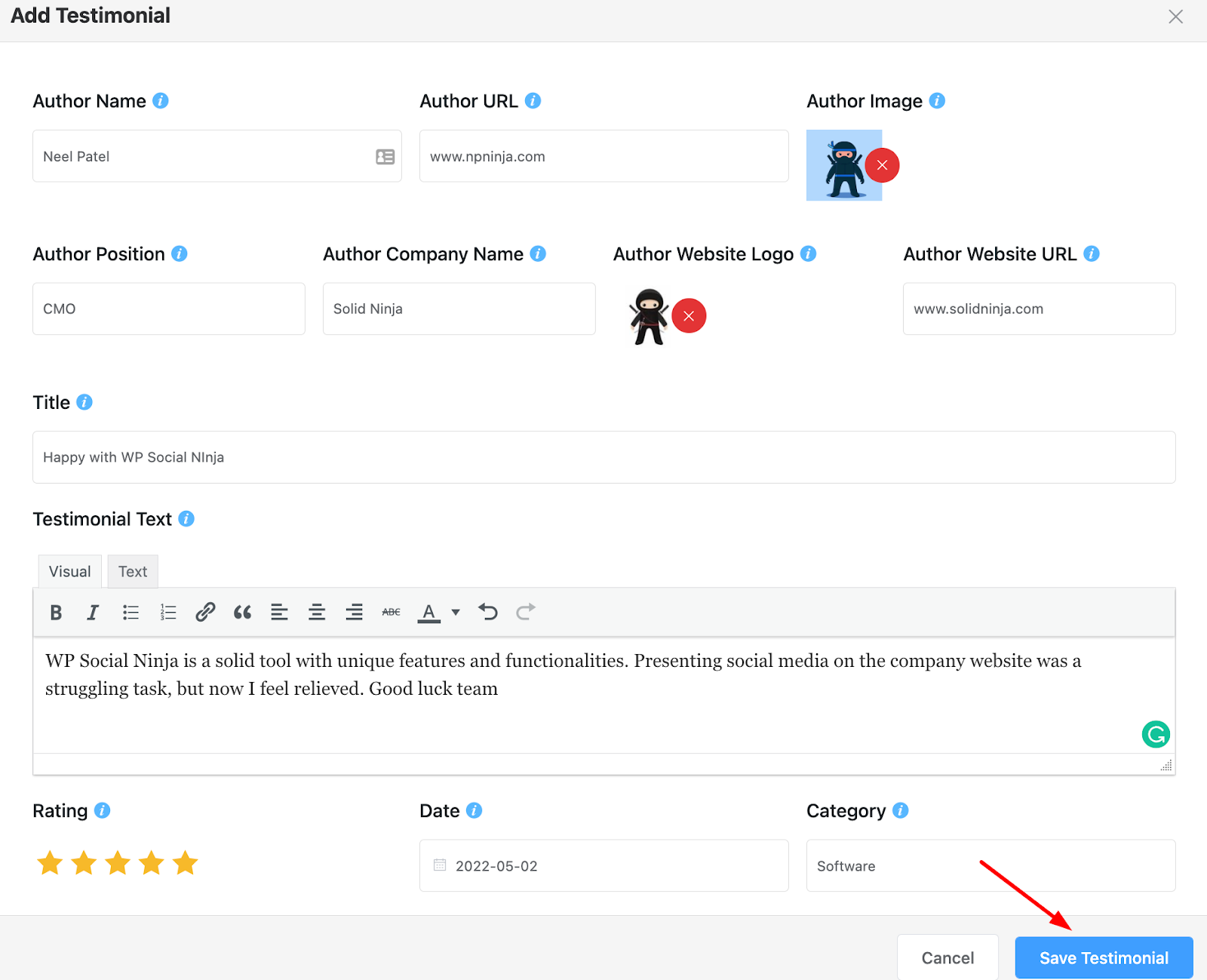Save the testimonial
Viewport: 1207px width, 980px height.
click(x=1104, y=958)
